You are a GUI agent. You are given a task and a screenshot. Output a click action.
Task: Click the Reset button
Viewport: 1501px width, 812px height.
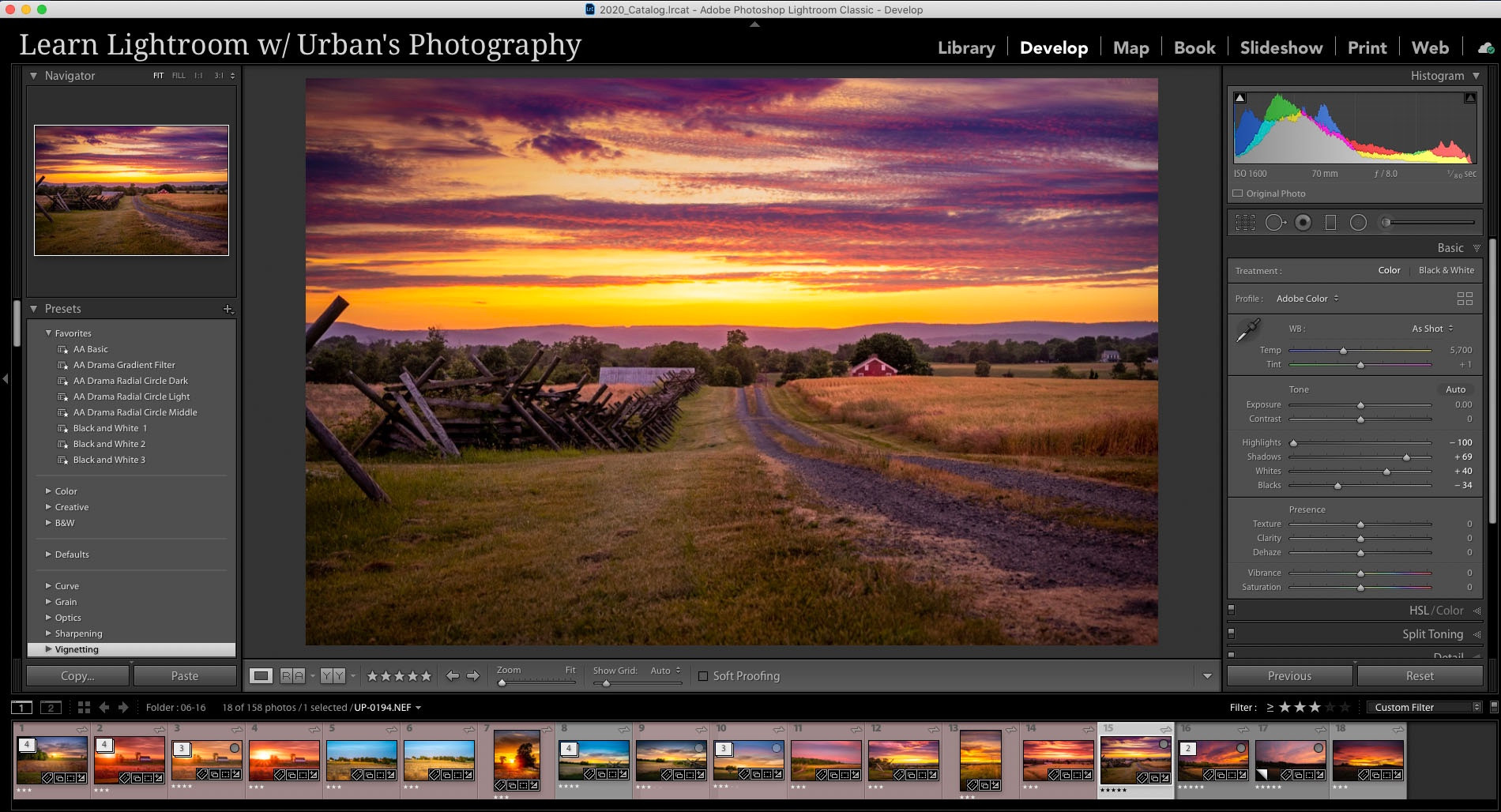click(x=1419, y=676)
